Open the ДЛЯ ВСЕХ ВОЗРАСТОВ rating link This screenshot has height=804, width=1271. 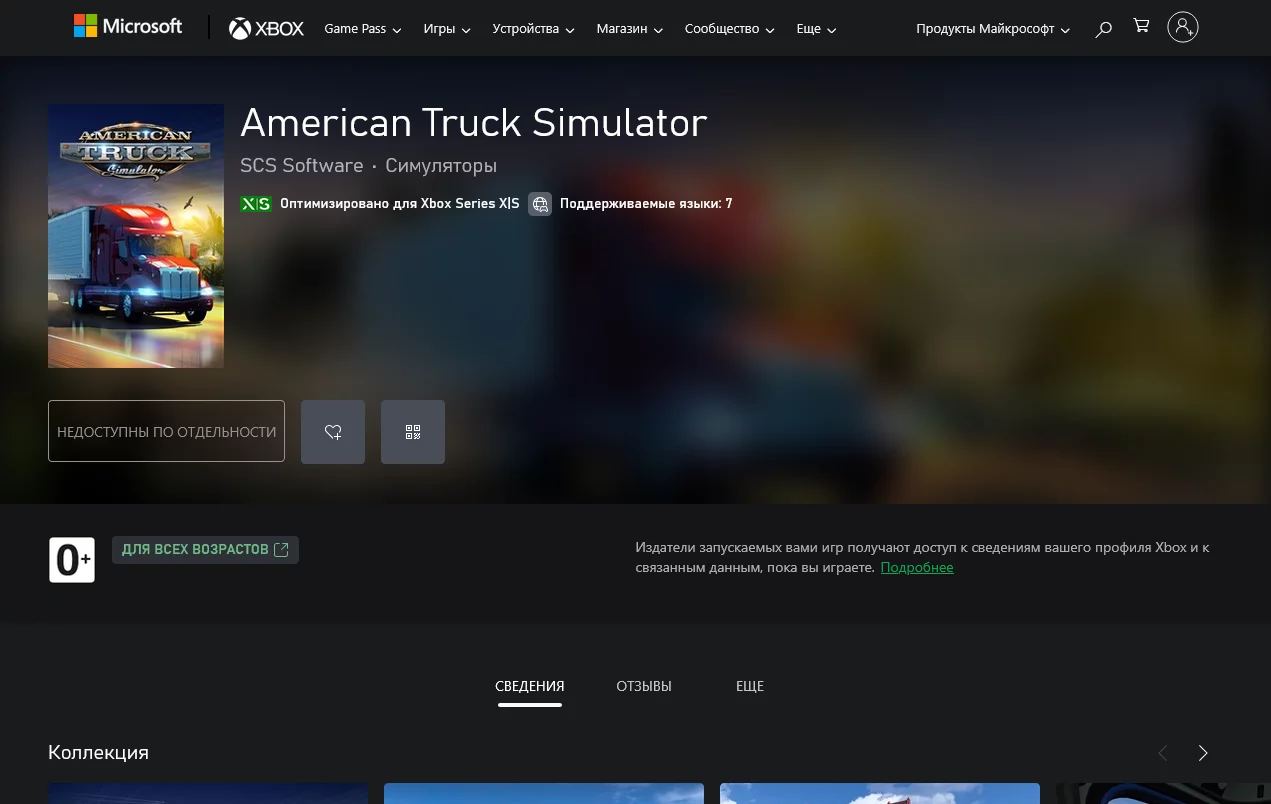[205, 550]
